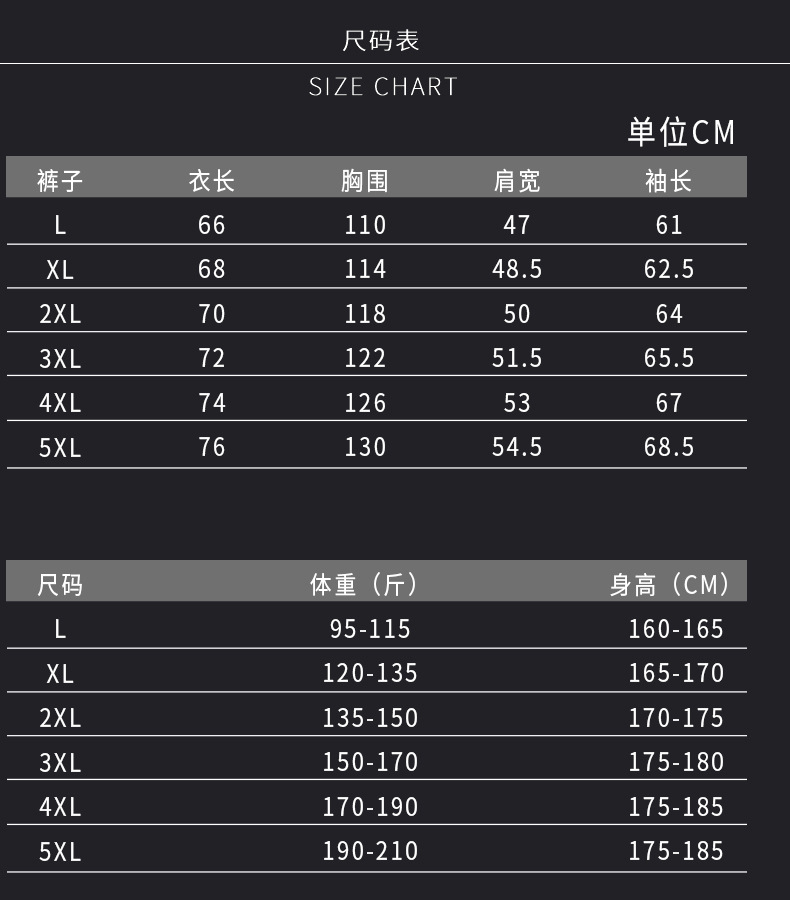Click the garment length value 76
The width and height of the screenshot is (790, 900).
(x=212, y=446)
